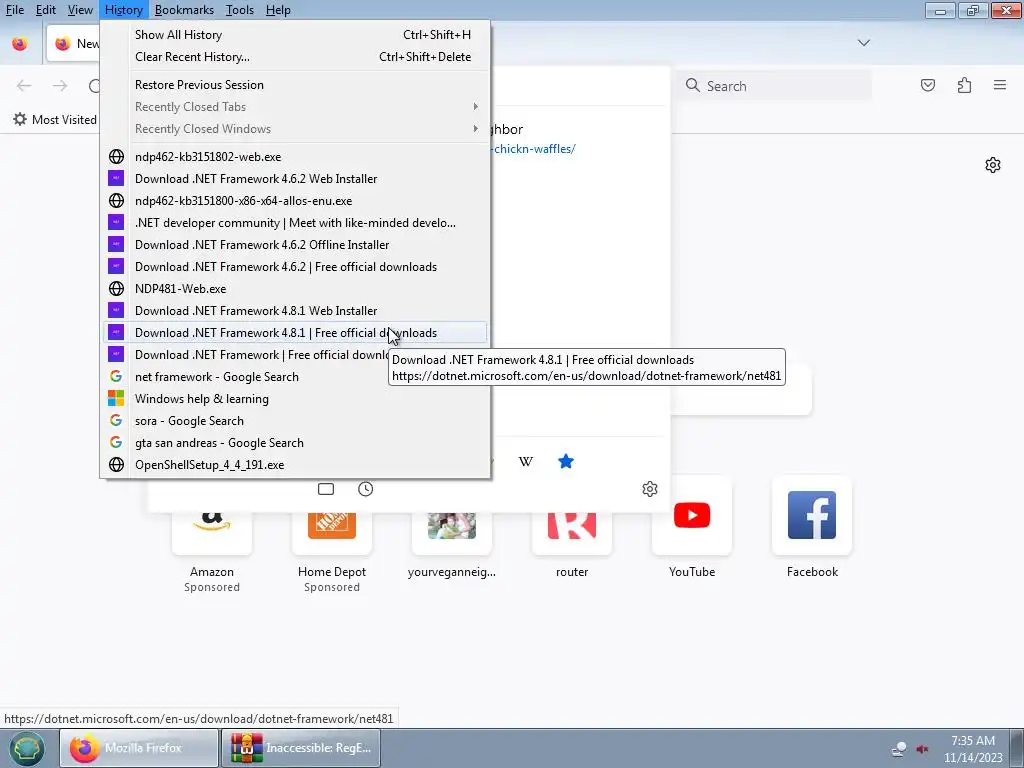The width and height of the screenshot is (1024, 768).
Task: Open the Help menu
Action: click(x=278, y=10)
